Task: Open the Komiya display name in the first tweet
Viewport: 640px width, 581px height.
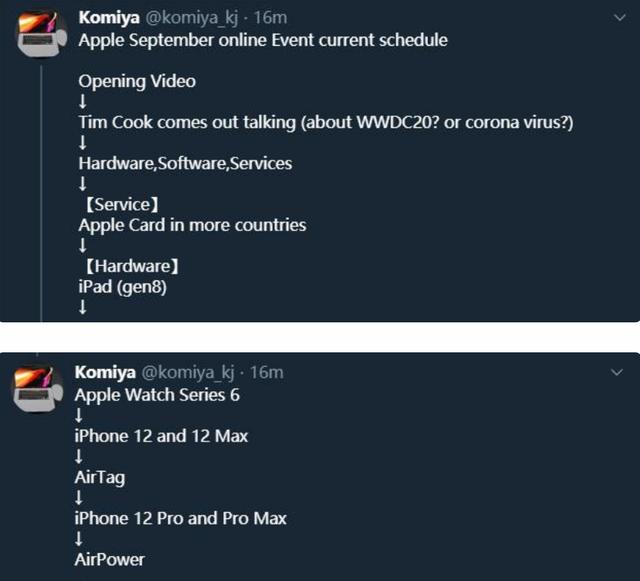Action: [109, 18]
